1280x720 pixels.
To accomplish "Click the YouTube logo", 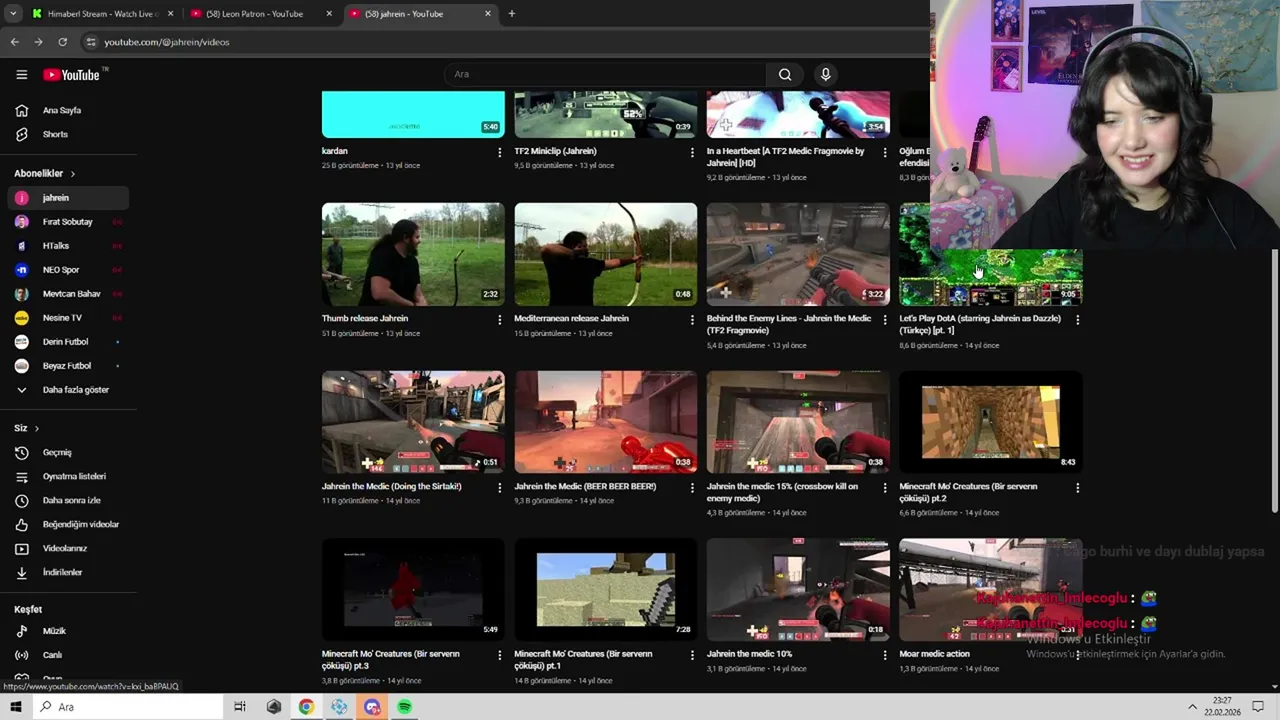I will pos(71,75).
